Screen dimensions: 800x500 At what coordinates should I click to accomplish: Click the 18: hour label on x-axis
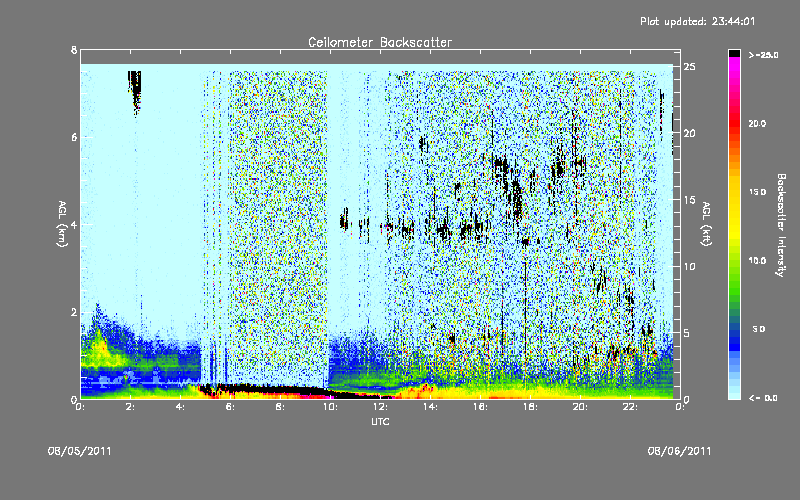(530, 407)
